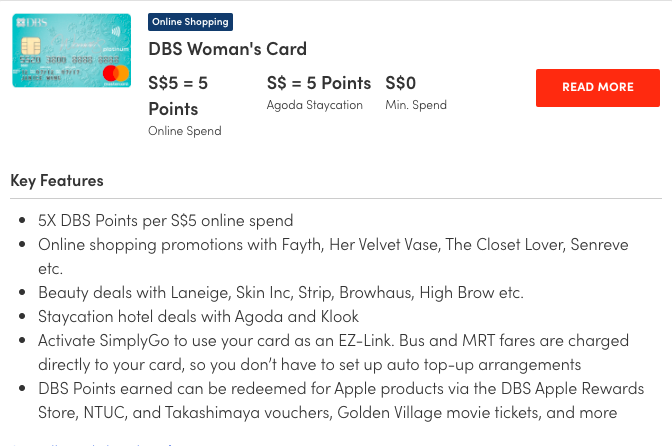672x446 pixels.
Task: Click the Agoda Staycation label
Action: coord(314,105)
